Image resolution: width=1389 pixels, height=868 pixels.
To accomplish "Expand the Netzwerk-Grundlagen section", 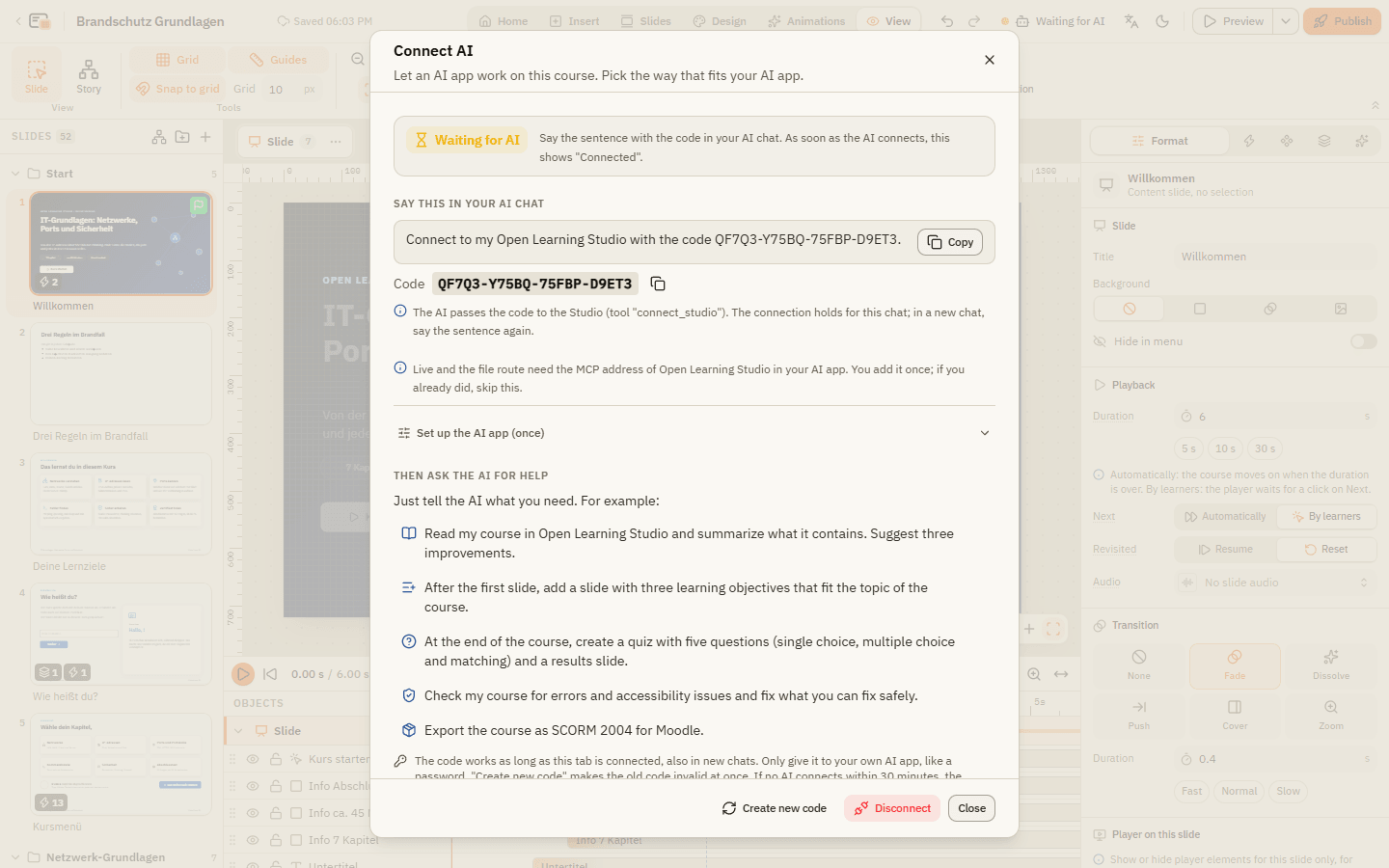I will pyautogui.click(x=15, y=857).
